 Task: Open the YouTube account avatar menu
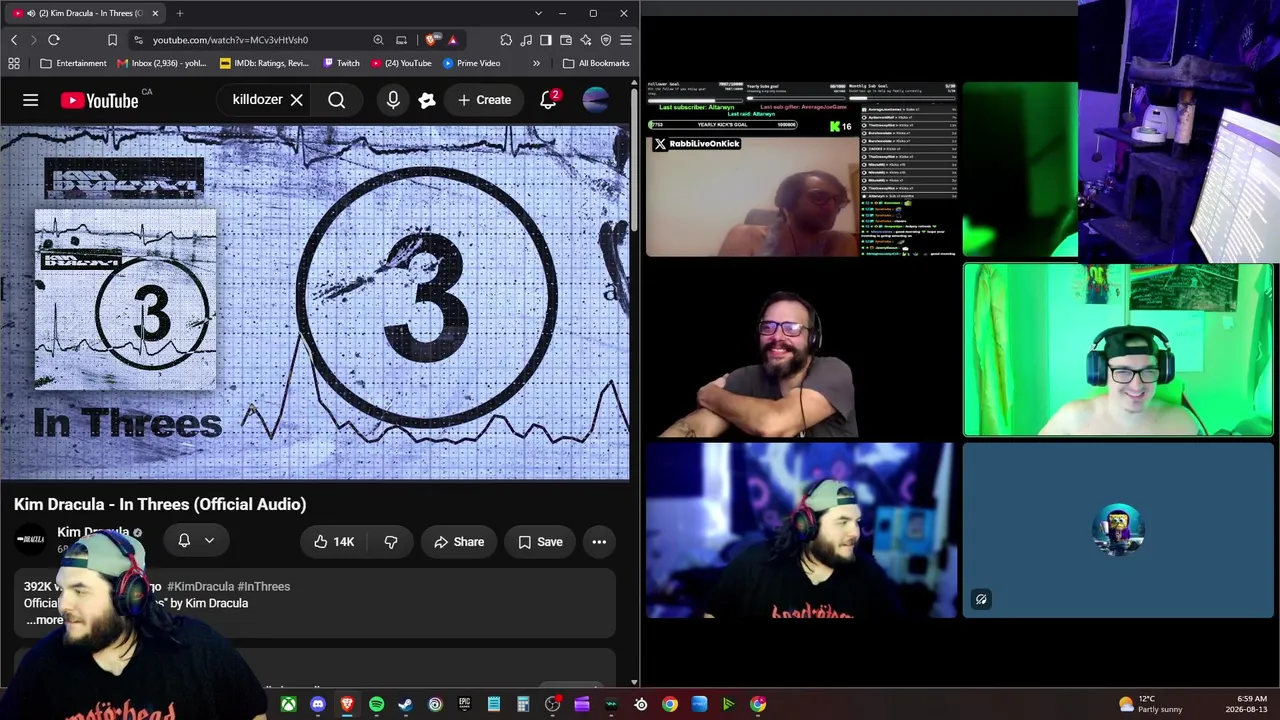596,100
